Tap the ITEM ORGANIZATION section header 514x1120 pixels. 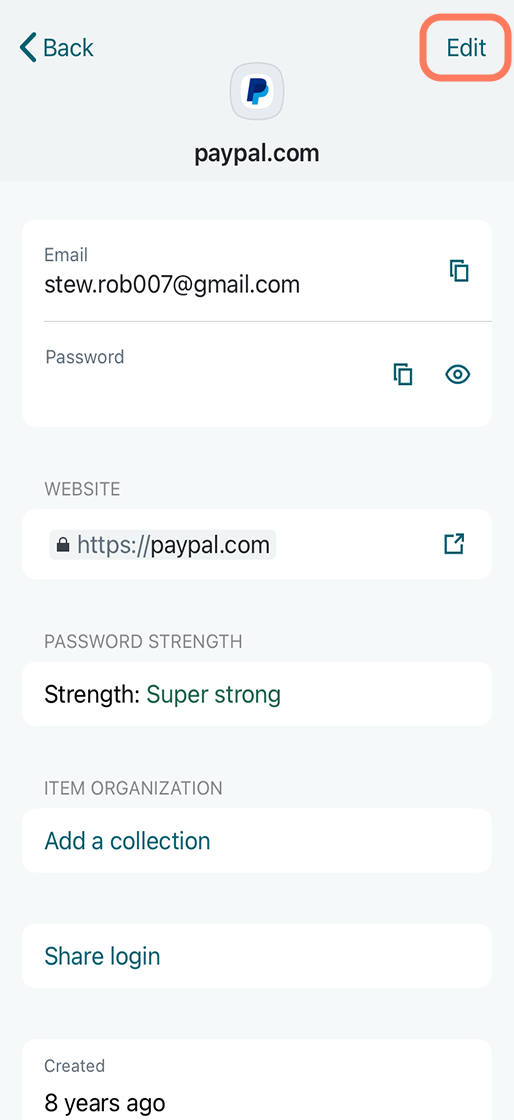(x=133, y=789)
